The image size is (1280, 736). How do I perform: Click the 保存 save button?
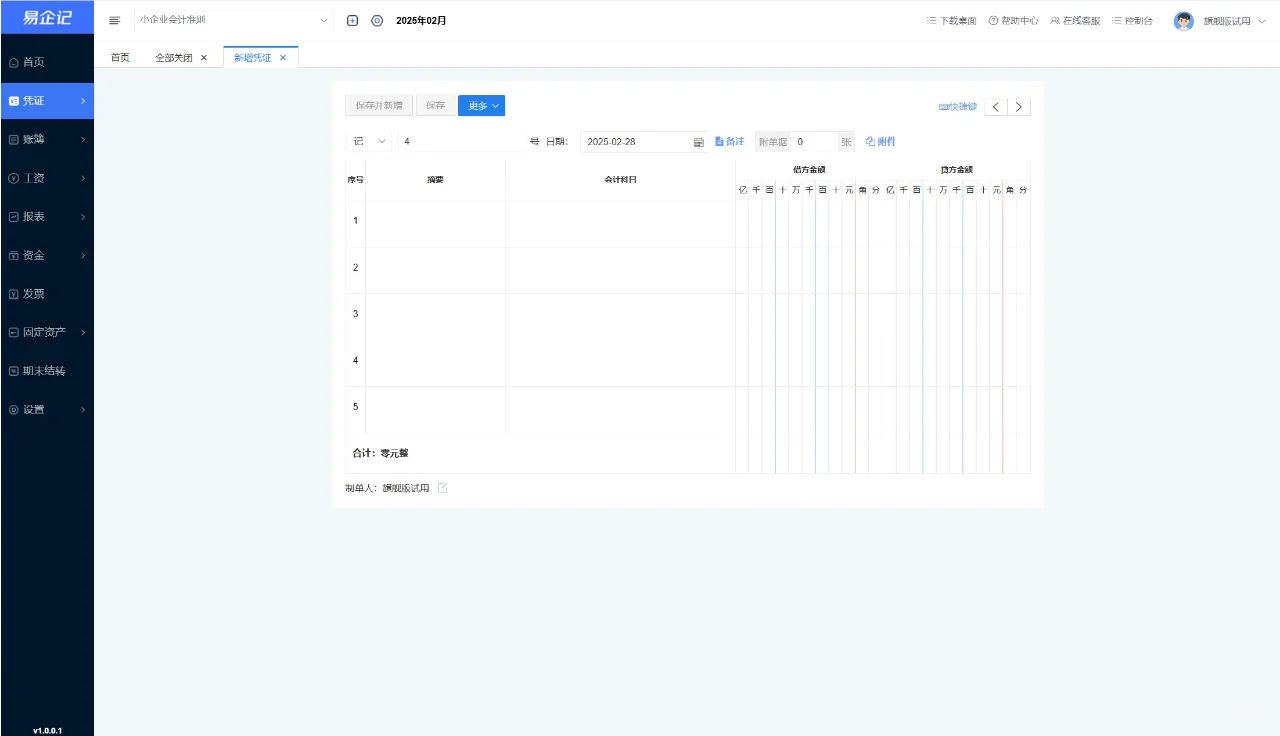[x=435, y=105]
